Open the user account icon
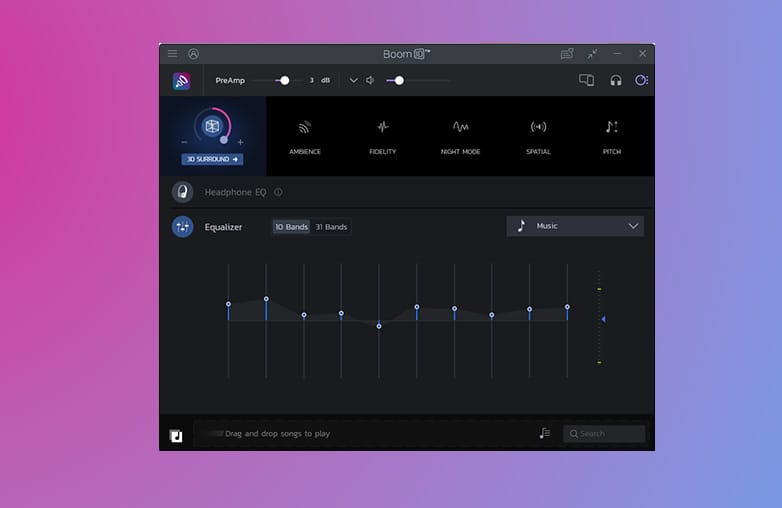Screen dimensions: 782x508 click(x=194, y=54)
